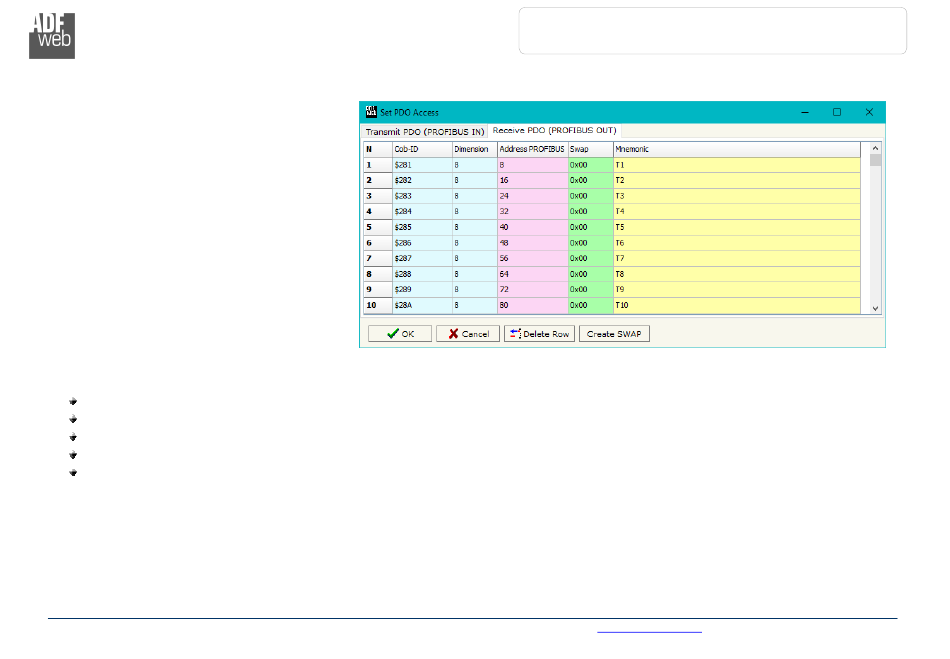Viewport: 950px width, 659px height.
Task: Select Cob-ID cell $288
Action: tap(422, 274)
